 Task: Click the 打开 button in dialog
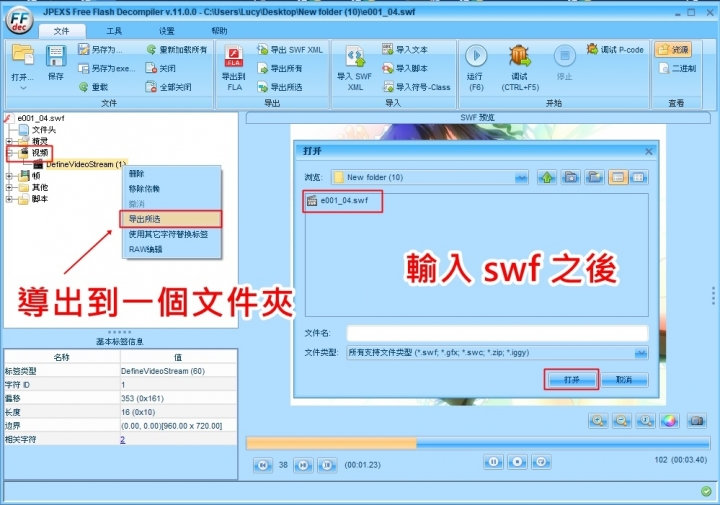pos(572,380)
